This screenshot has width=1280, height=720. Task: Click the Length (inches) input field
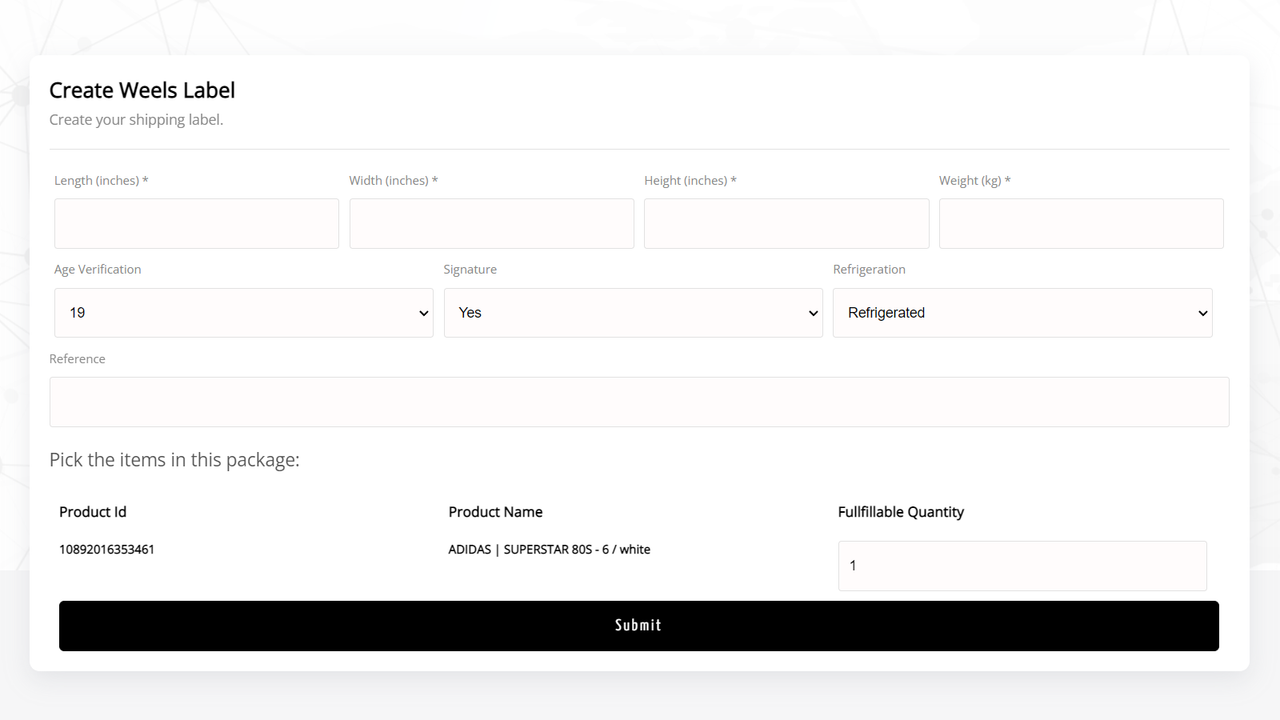tap(197, 223)
